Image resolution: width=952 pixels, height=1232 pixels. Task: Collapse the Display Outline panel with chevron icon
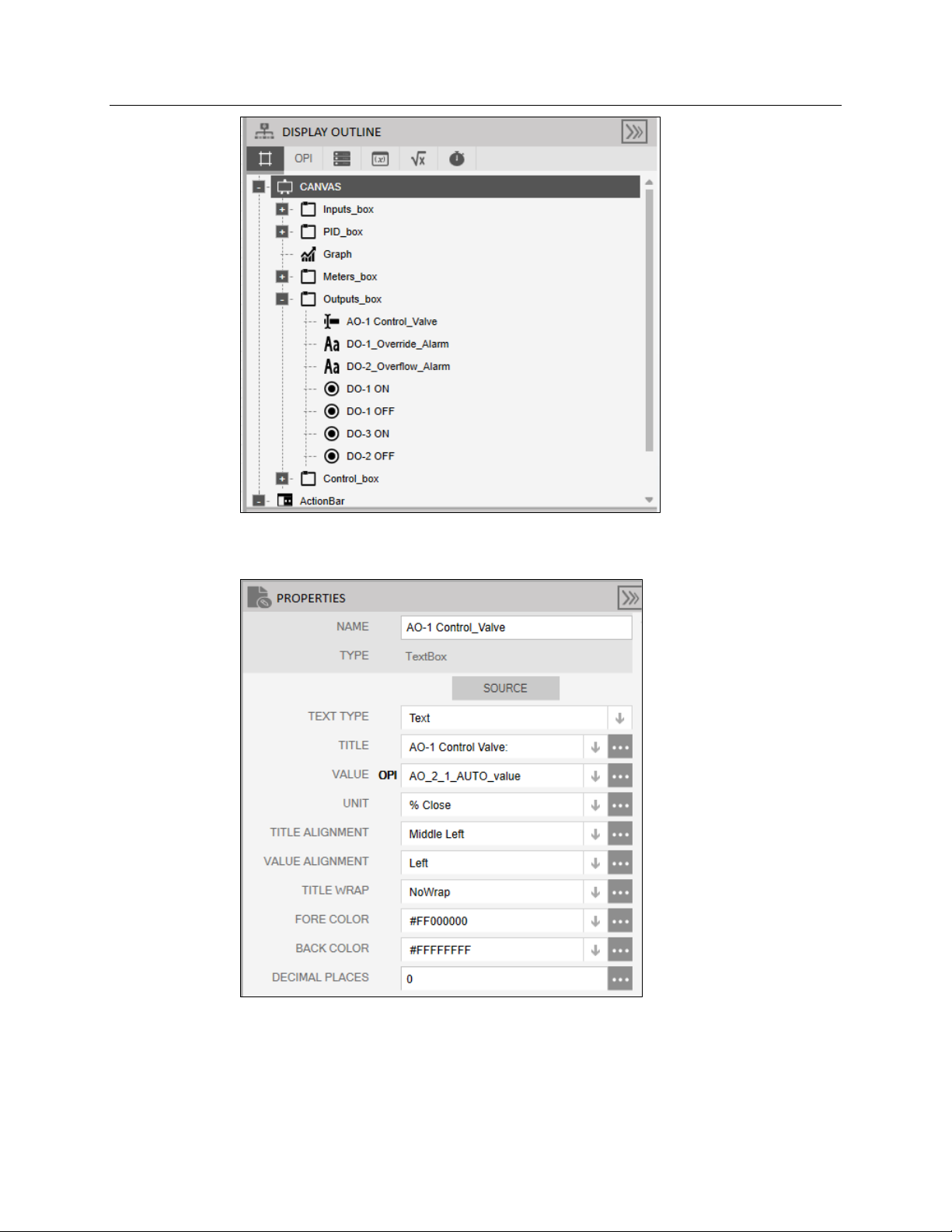(634, 131)
